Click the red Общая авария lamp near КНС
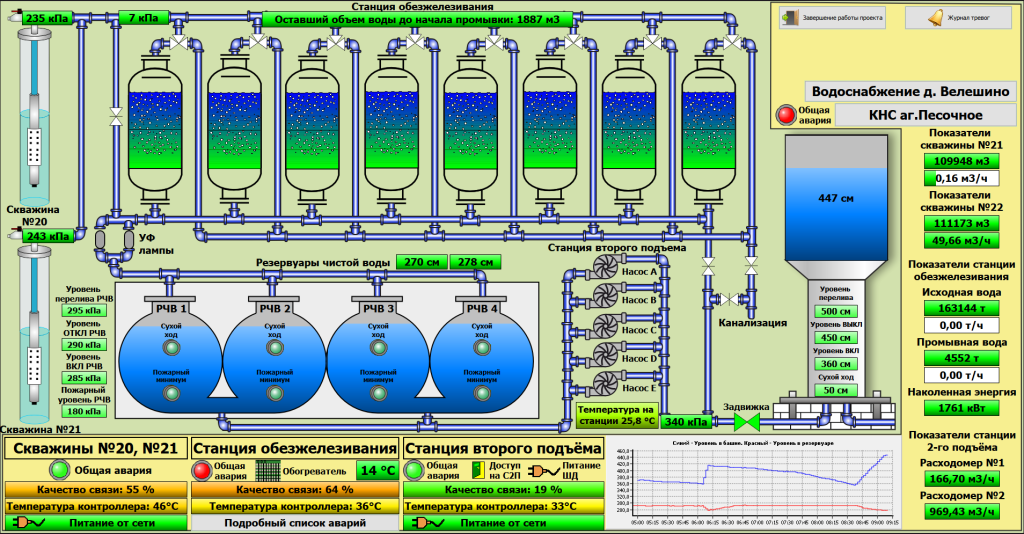Viewport: 1024px width, 534px height. click(783, 115)
